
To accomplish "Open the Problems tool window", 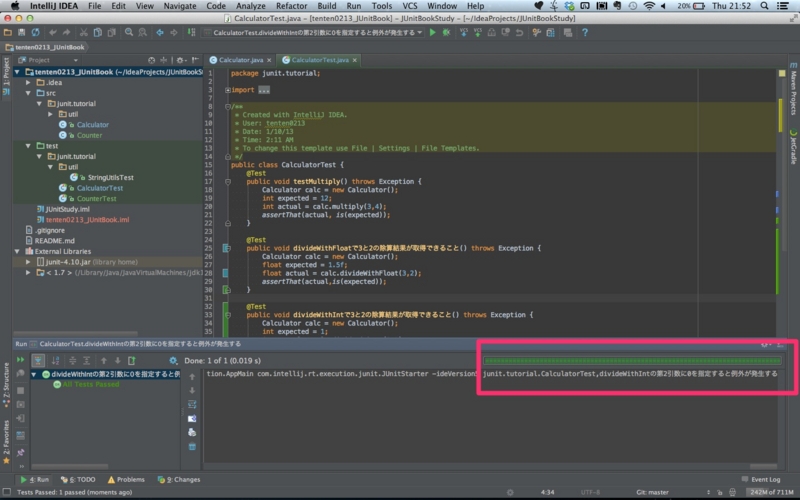I will point(126,480).
